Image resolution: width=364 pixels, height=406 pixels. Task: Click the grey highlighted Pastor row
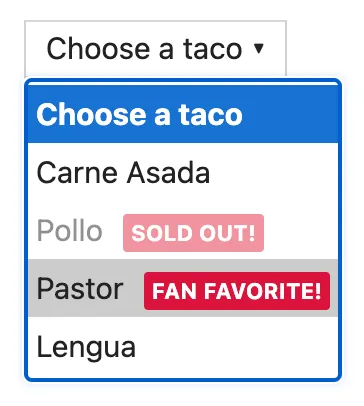pyautogui.click(x=183, y=288)
